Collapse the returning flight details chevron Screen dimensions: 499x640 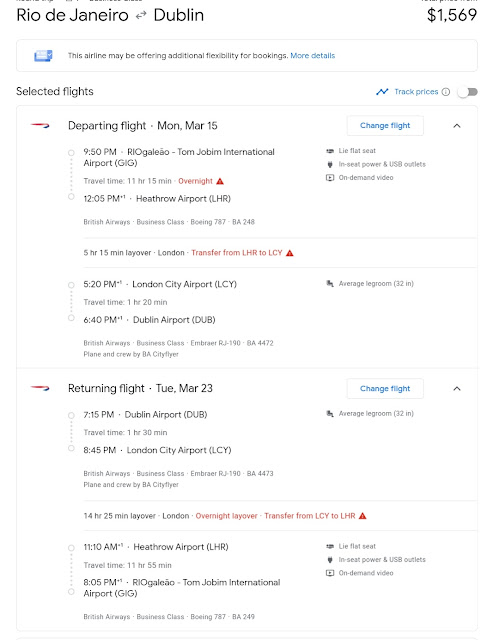(457, 389)
